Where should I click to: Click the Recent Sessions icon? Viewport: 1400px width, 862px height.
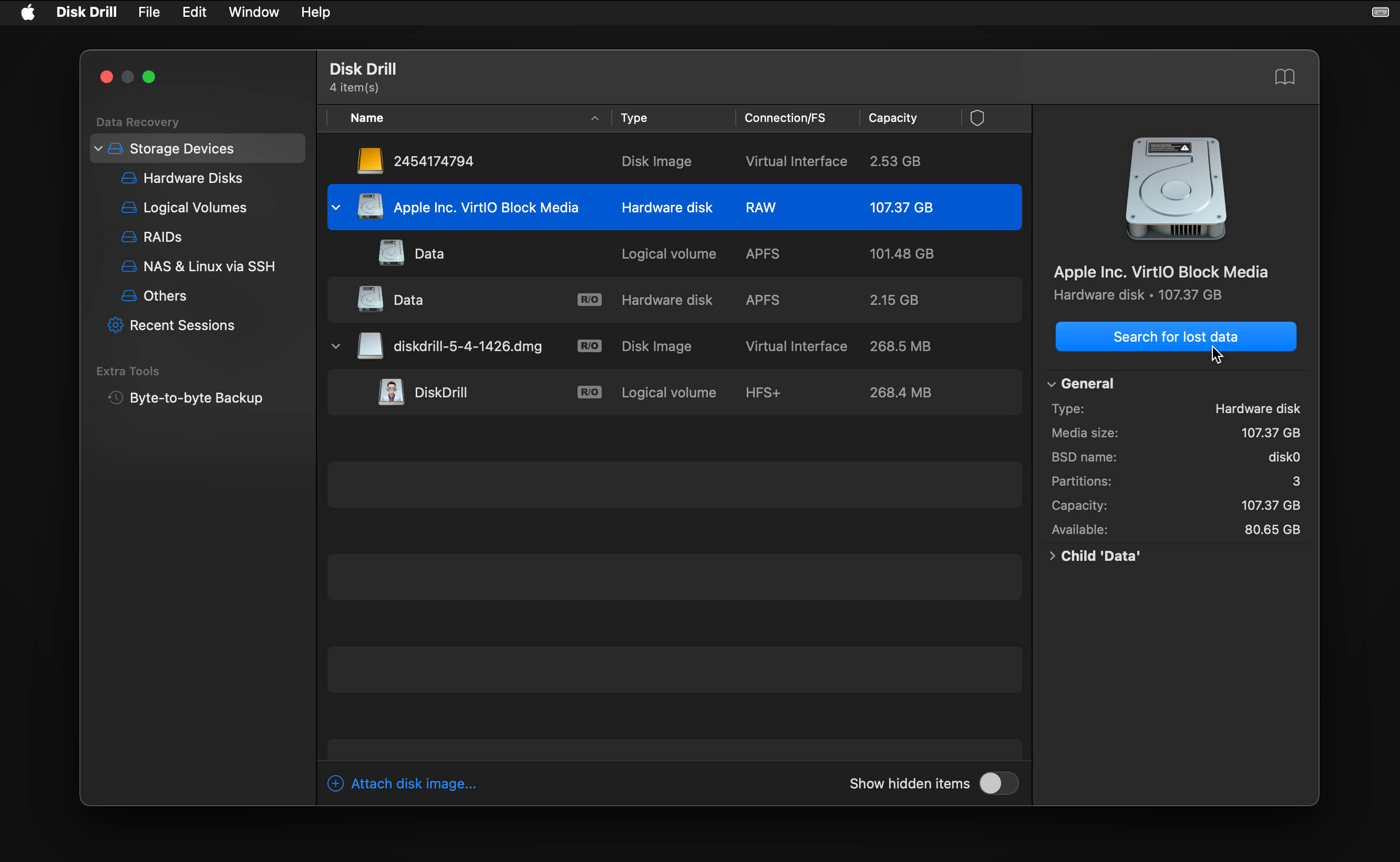coord(115,325)
